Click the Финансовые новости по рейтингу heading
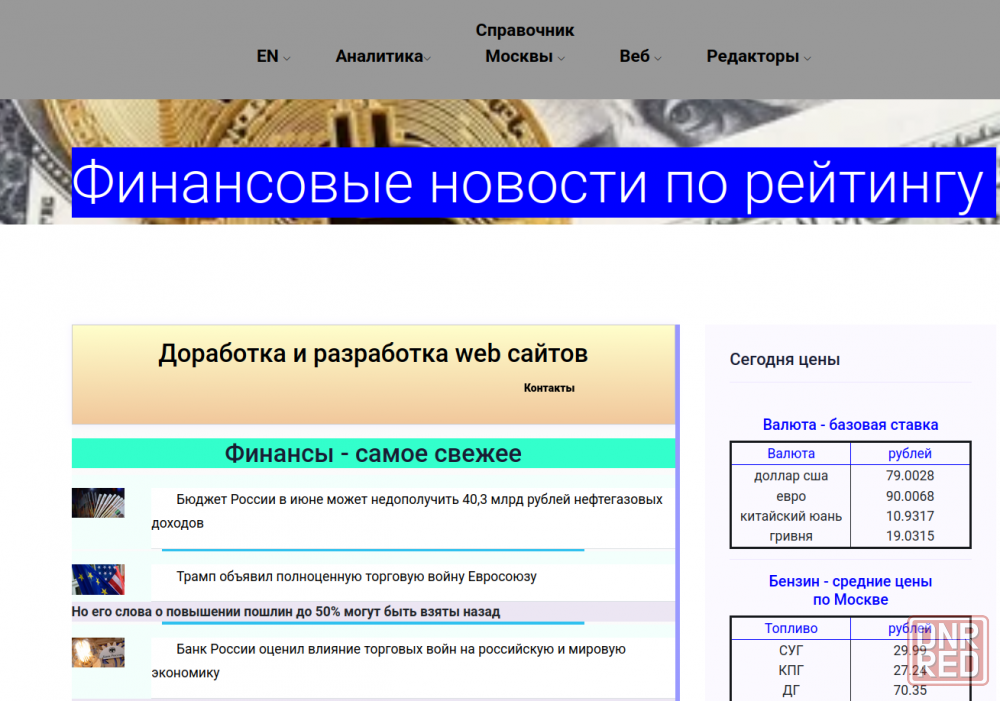Screen dimensions: 1000x701 click(533, 182)
